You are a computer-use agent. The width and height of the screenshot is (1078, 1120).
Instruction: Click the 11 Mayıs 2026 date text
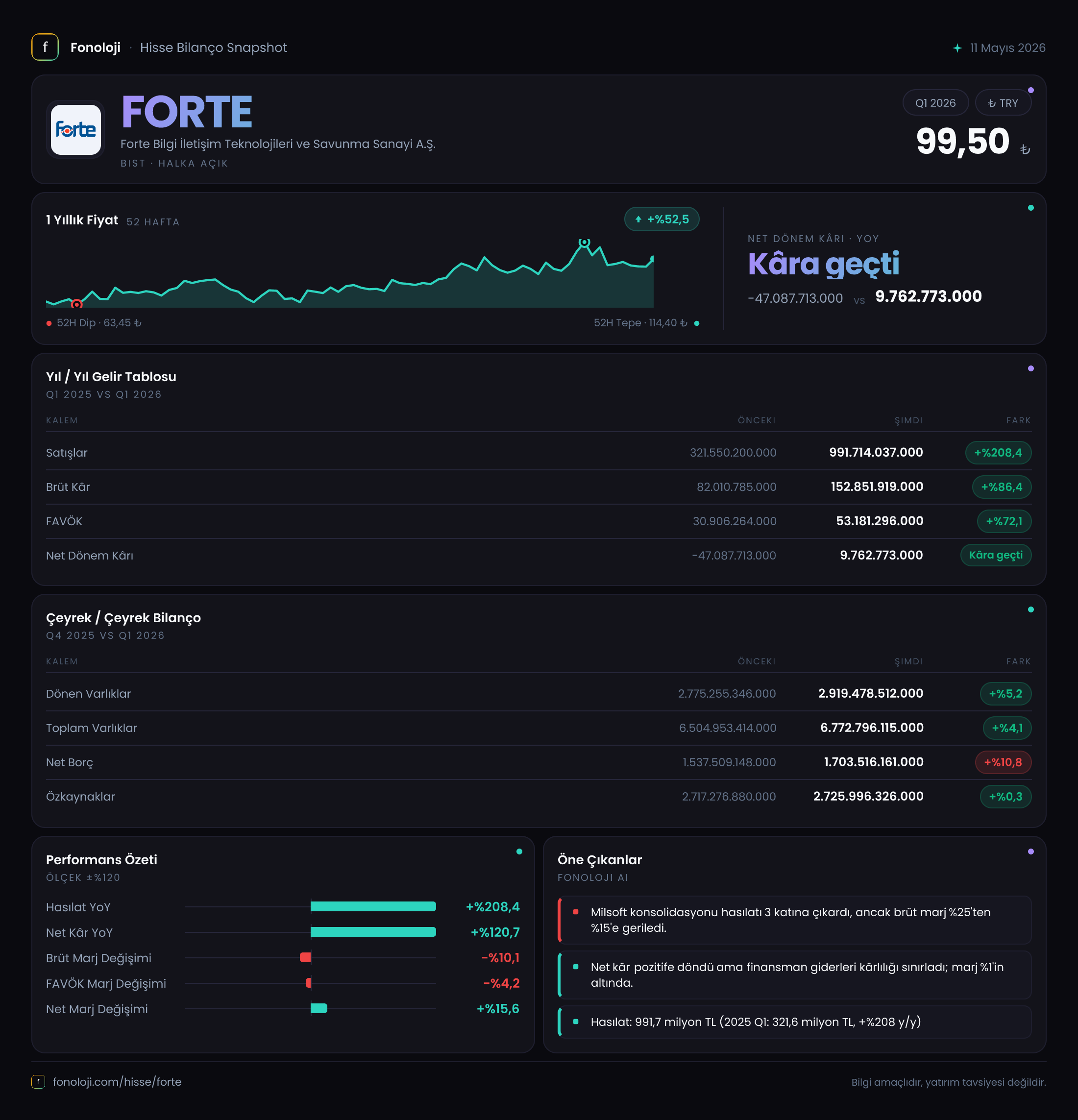tap(1008, 48)
